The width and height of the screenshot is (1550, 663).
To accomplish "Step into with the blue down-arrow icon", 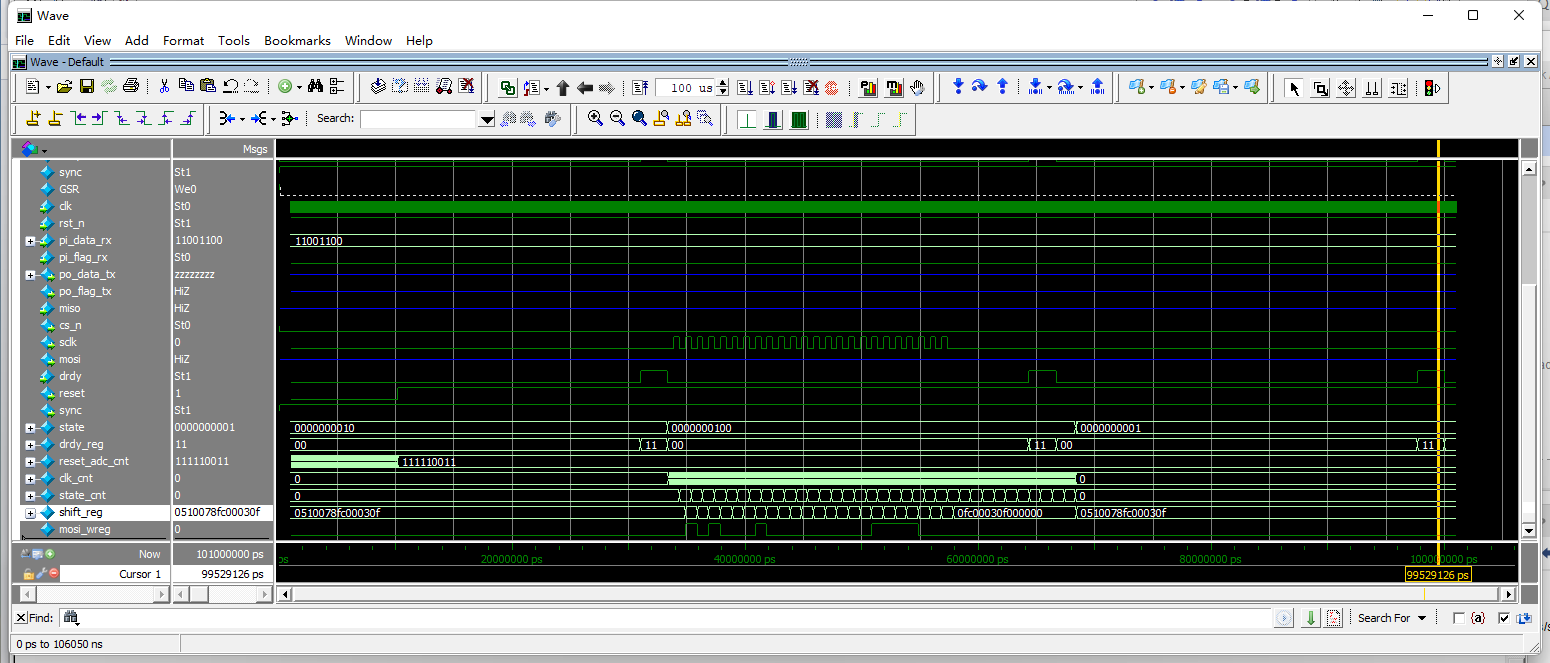I will (958, 87).
